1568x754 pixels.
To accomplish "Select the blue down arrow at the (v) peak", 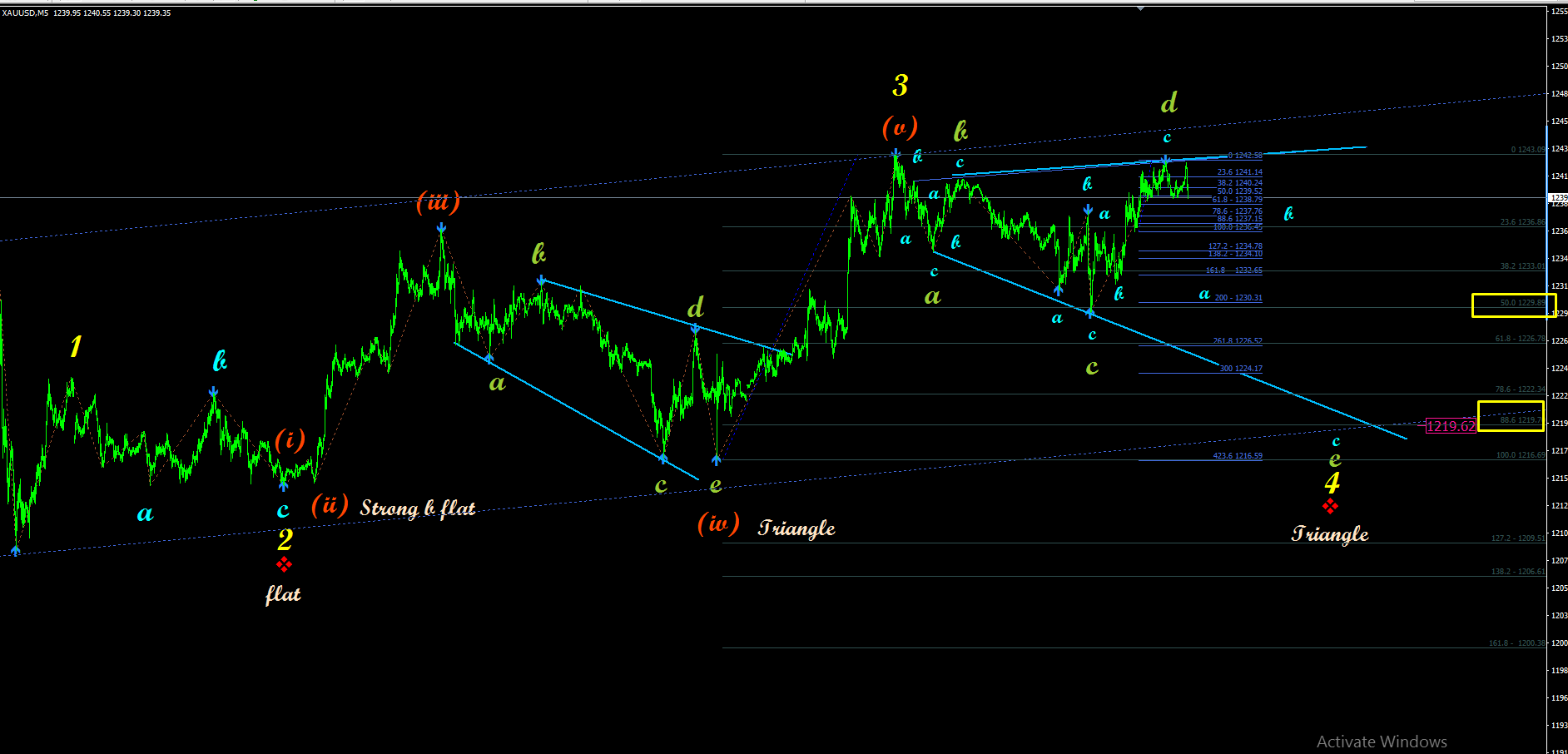I will pyautogui.click(x=896, y=153).
